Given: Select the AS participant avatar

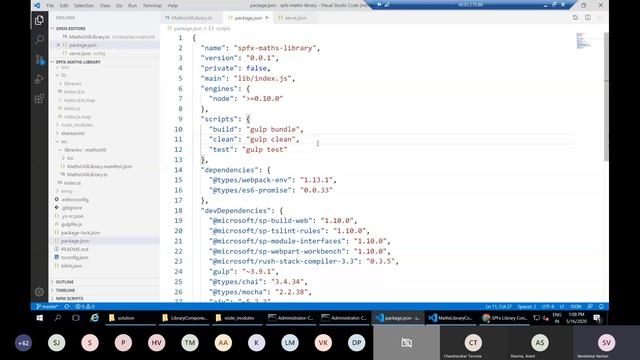Looking at the screenshot, I should point(540,342).
